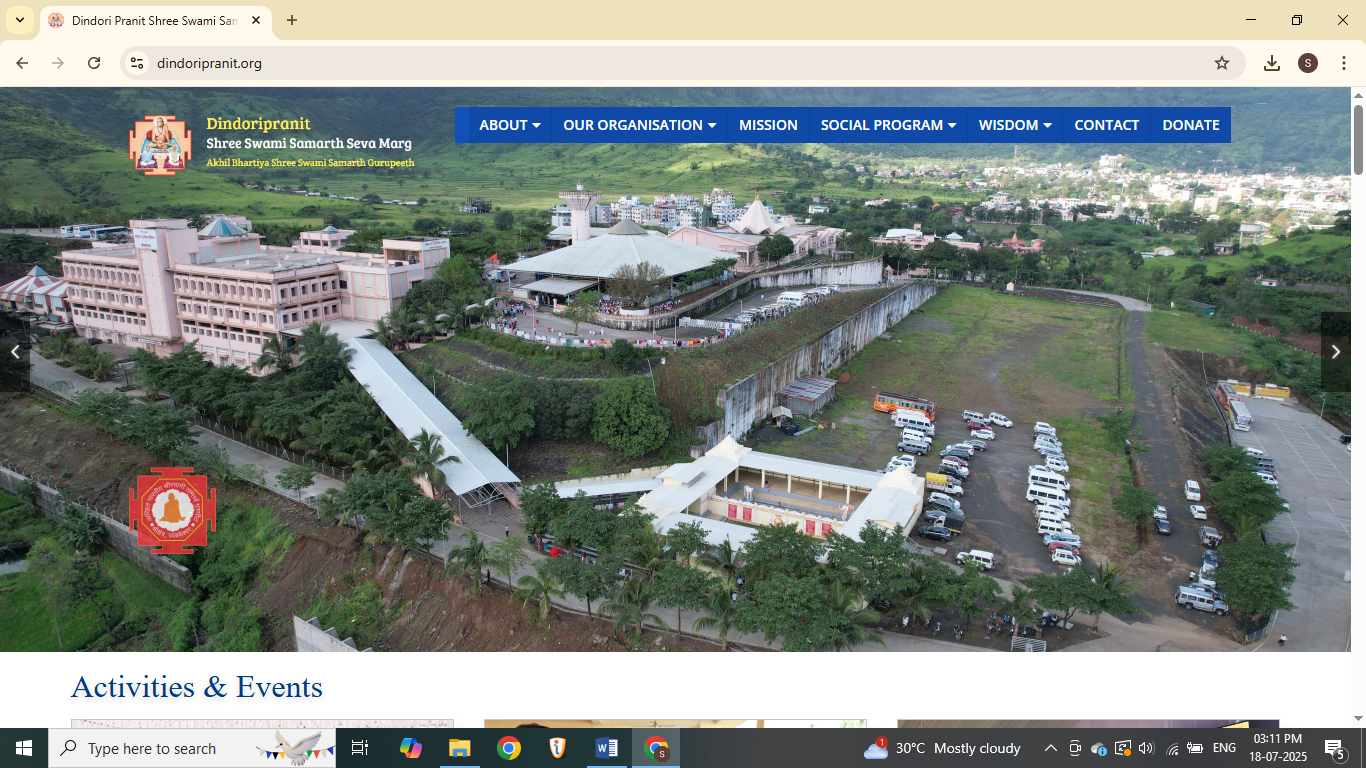Viewport: 1366px width, 768px height.
Task: Click the Dindoripranit site logo
Action: tap(160, 145)
